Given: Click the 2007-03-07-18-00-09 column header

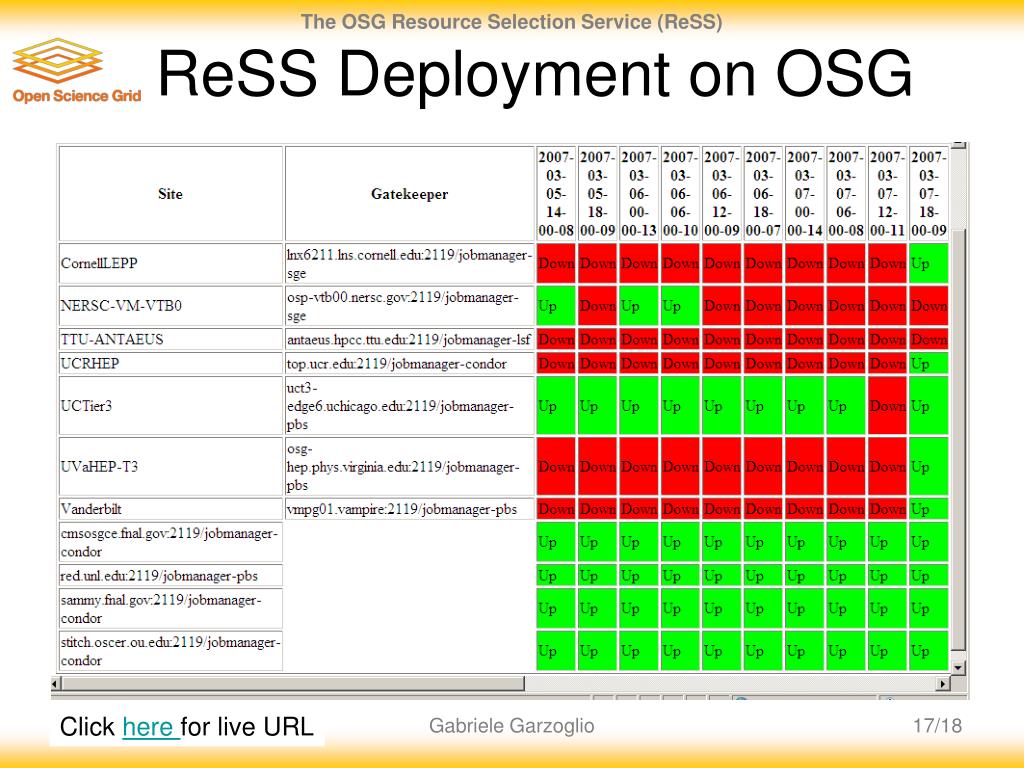Looking at the screenshot, I should (929, 193).
